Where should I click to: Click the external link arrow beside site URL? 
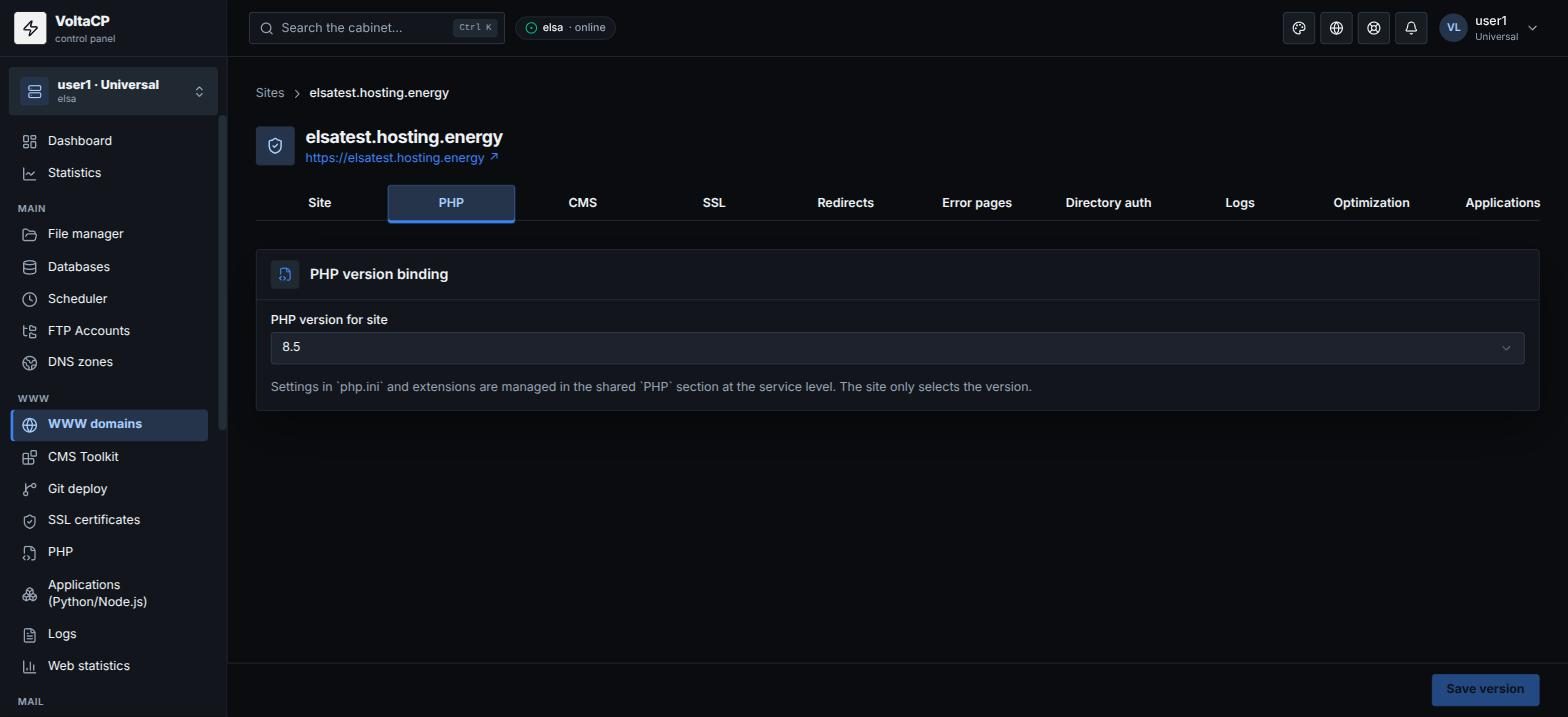point(494,157)
